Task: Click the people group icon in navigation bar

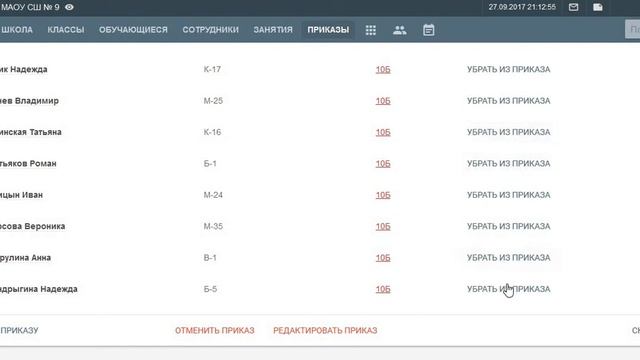Action: [x=400, y=30]
